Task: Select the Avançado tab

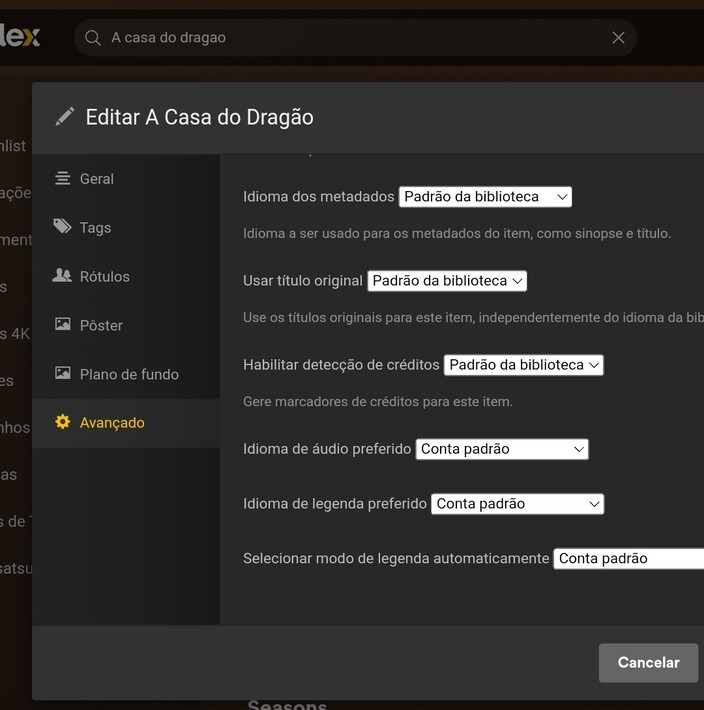Action: [x=126, y=423]
